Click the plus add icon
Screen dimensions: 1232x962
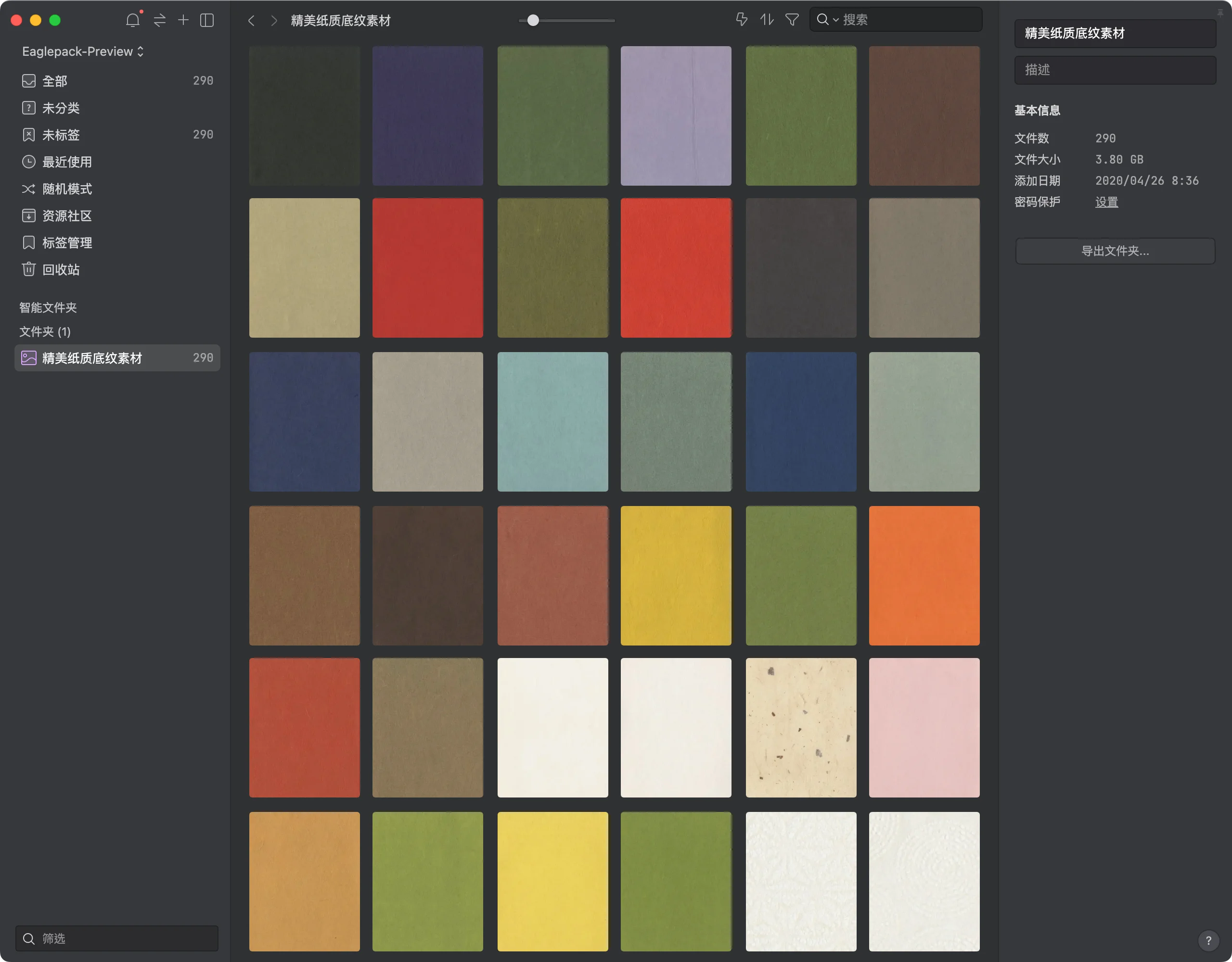tap(183, 20)
